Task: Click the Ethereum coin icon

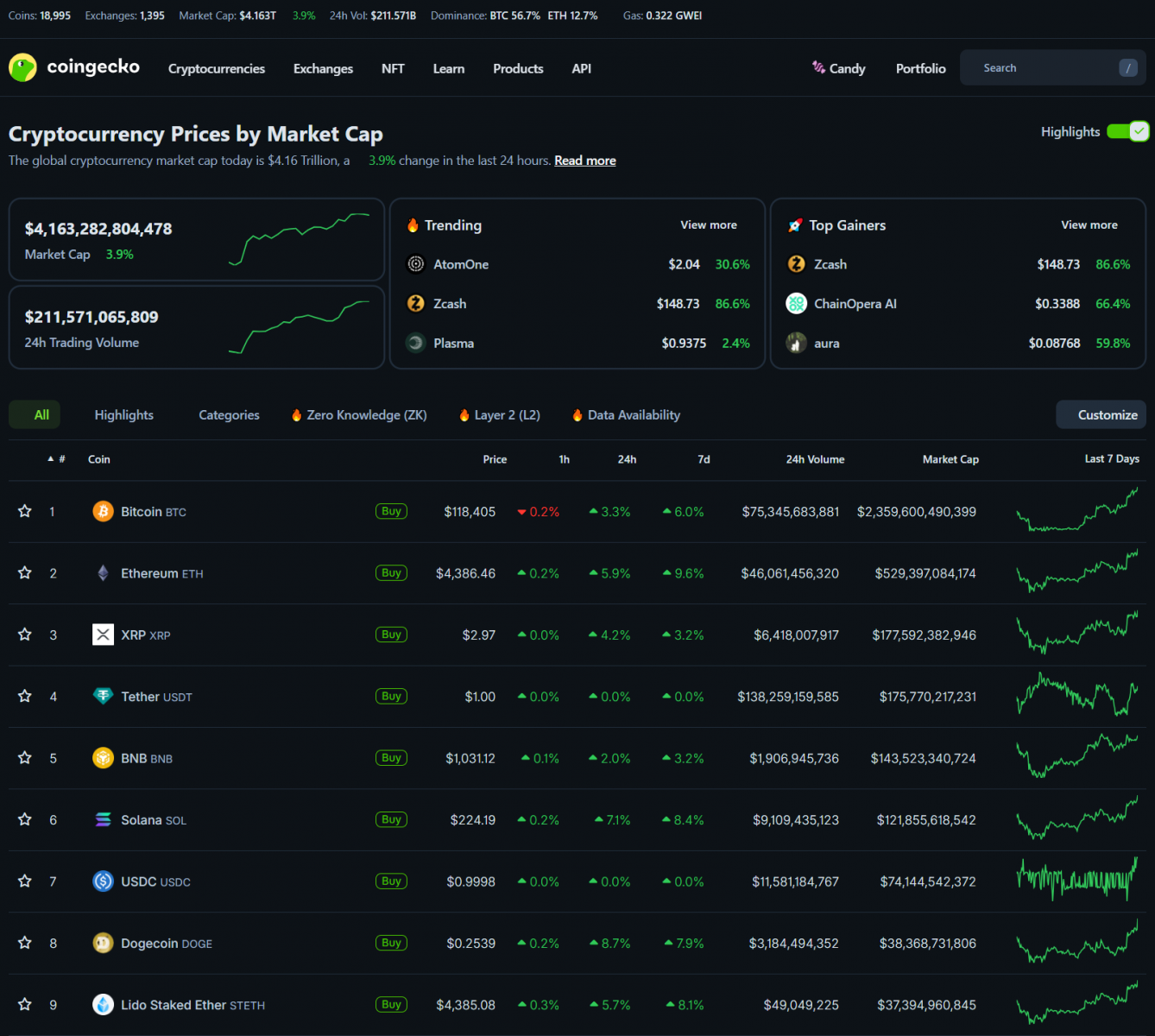Action: [x=103, y=573]
